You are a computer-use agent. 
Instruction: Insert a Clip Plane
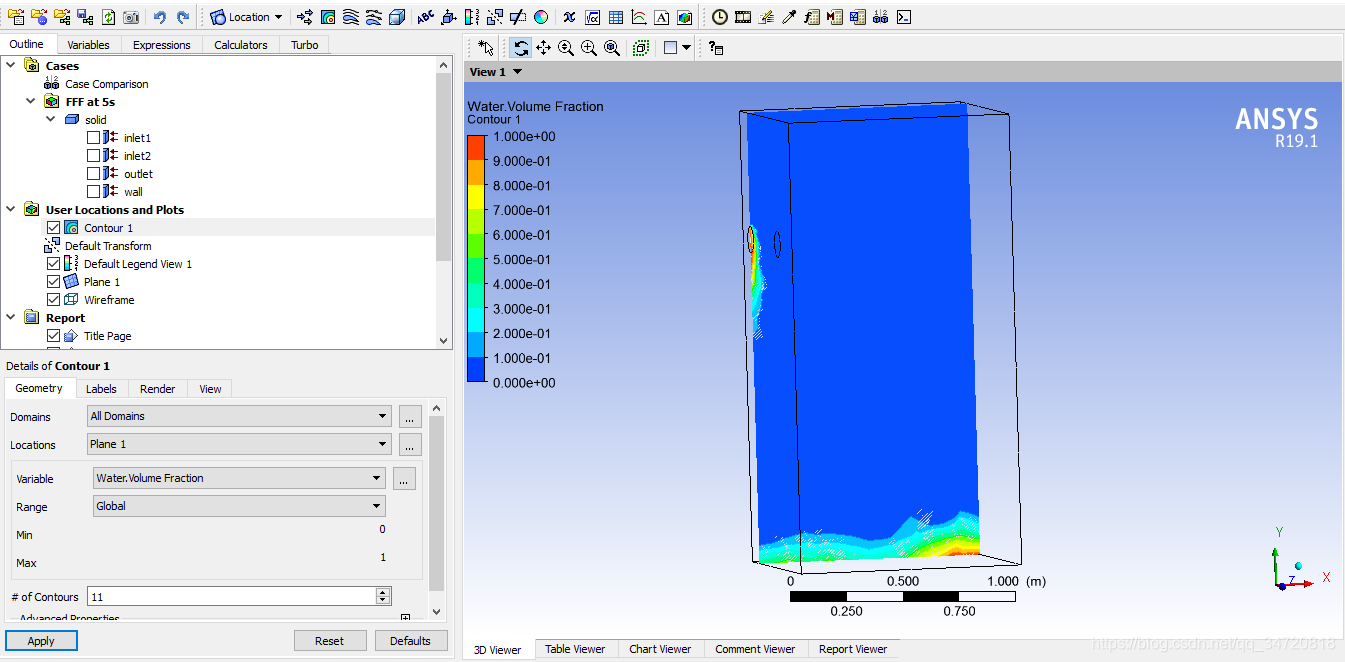(518, 17)
